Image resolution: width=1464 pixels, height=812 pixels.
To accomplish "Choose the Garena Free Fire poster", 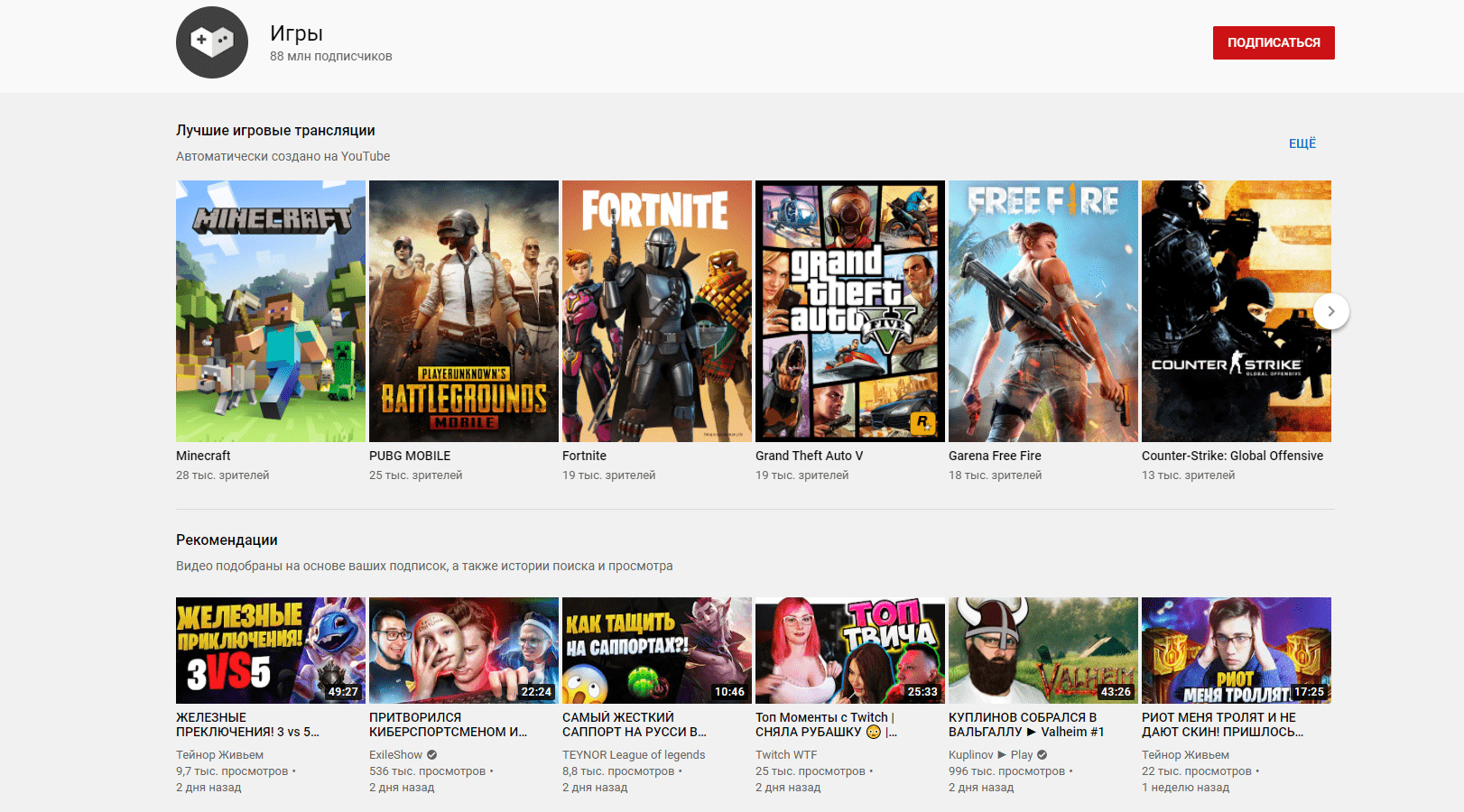I will point(1043,311).
